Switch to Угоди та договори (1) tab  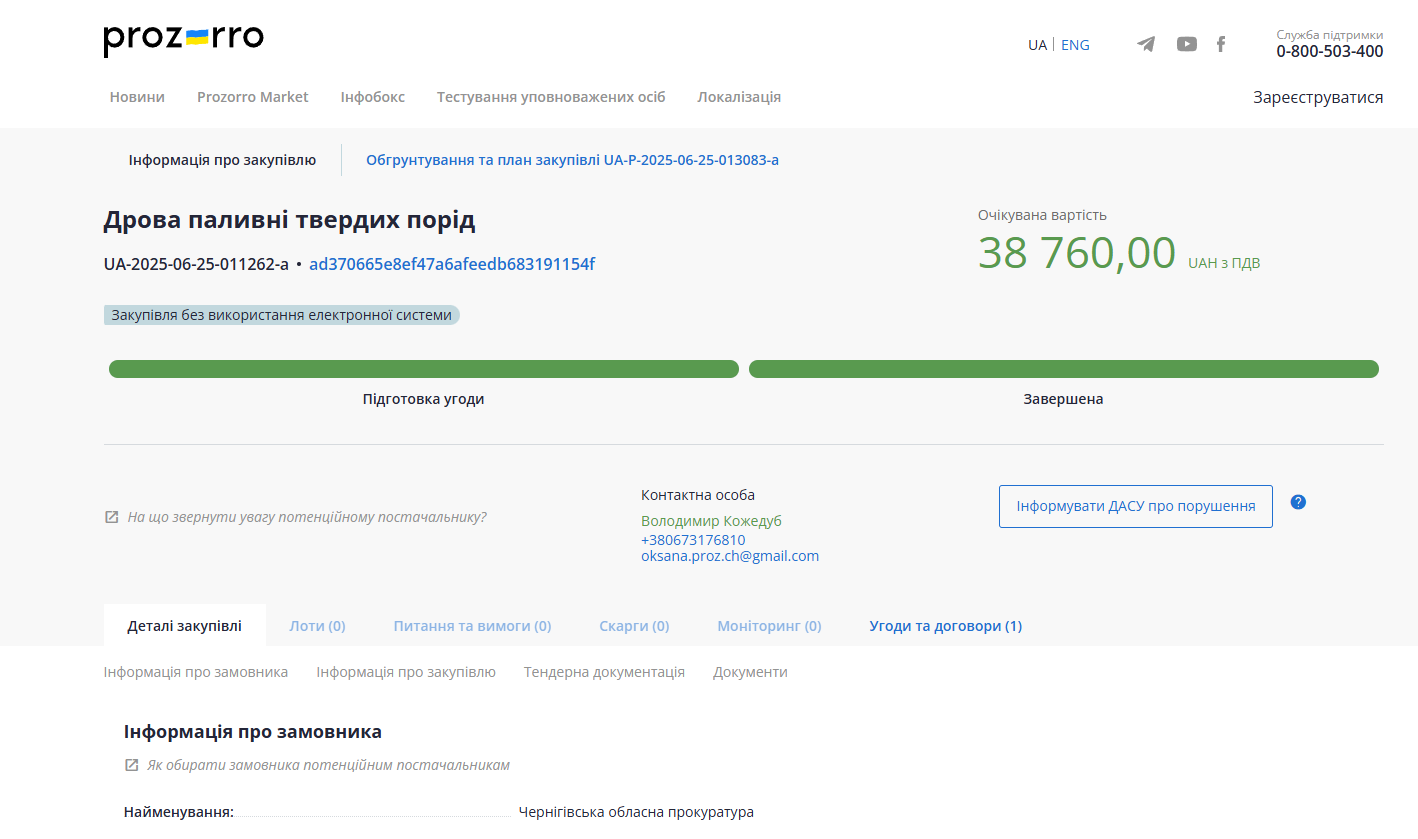[x=945, y=626]
